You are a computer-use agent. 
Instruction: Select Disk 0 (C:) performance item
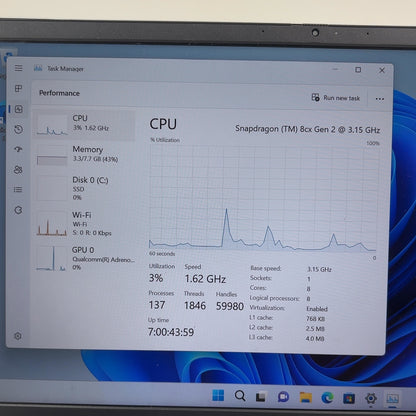click(x=84, y=188)
